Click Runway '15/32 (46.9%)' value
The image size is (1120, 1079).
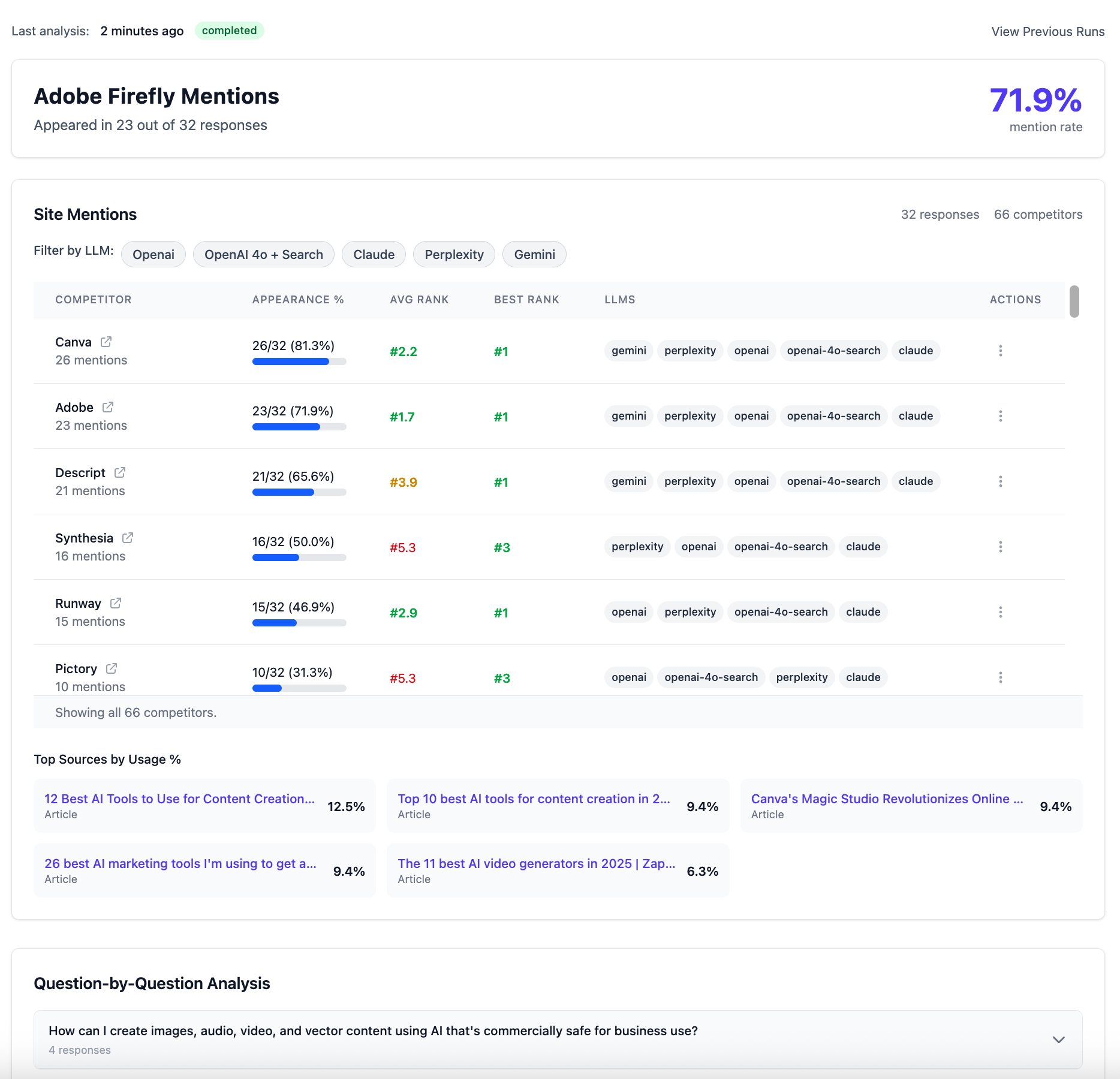(x=293, y=607)
